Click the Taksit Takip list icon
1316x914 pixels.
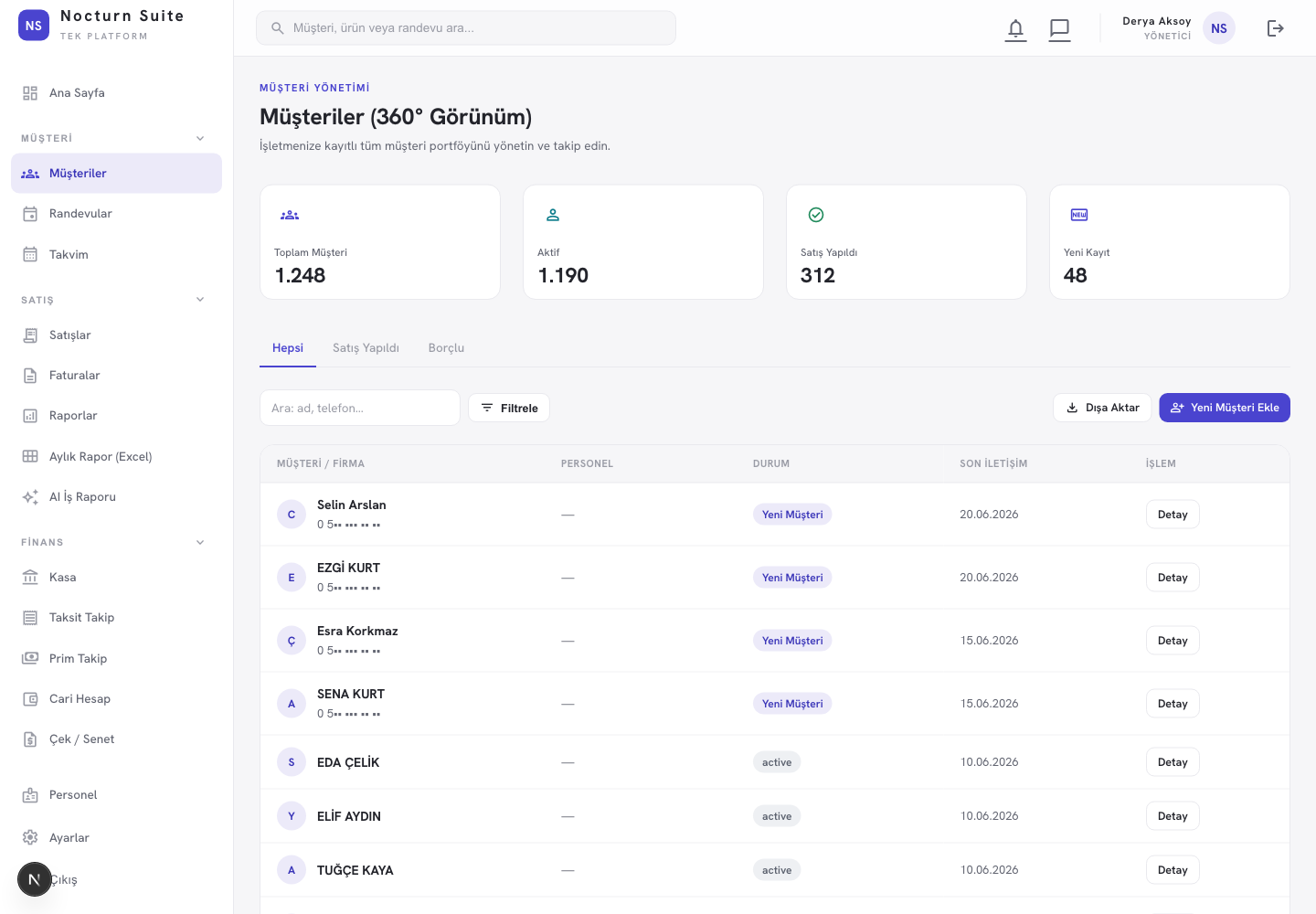point(30,618)
